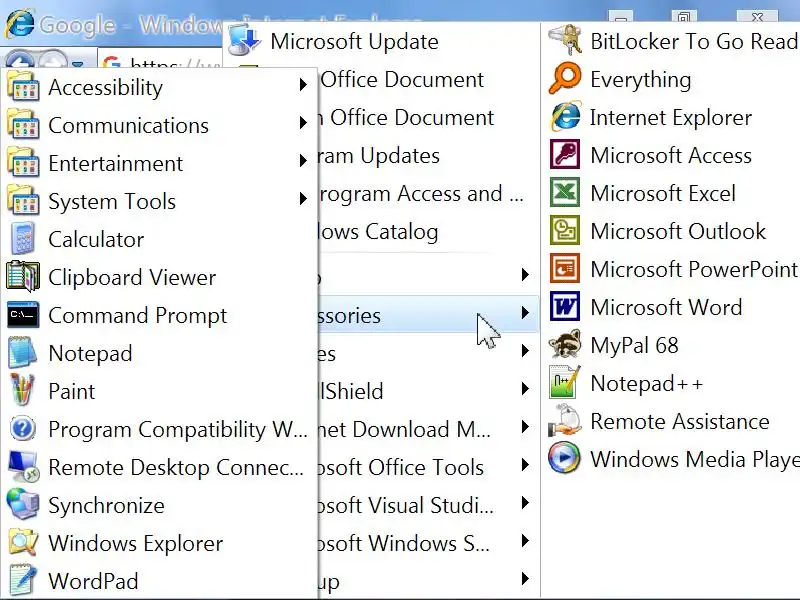The image size is (800, 600).
Task: Open Command Prompt via its icon
Action: coord(22,315)
